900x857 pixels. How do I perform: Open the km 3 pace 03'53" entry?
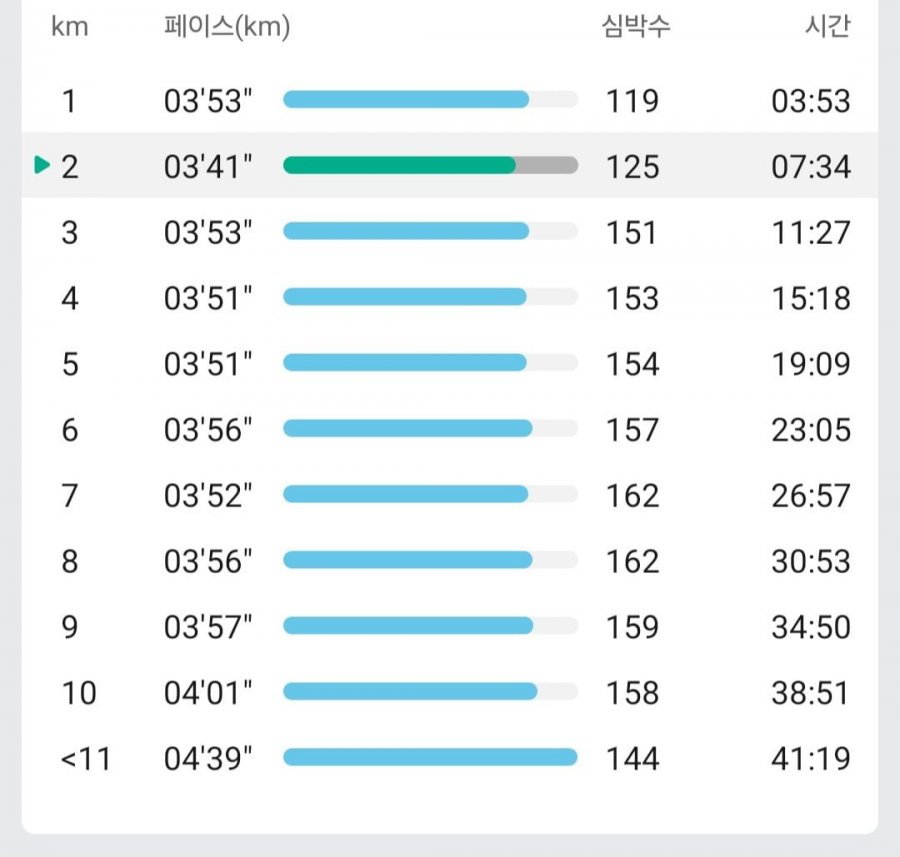tap(208, 232)
